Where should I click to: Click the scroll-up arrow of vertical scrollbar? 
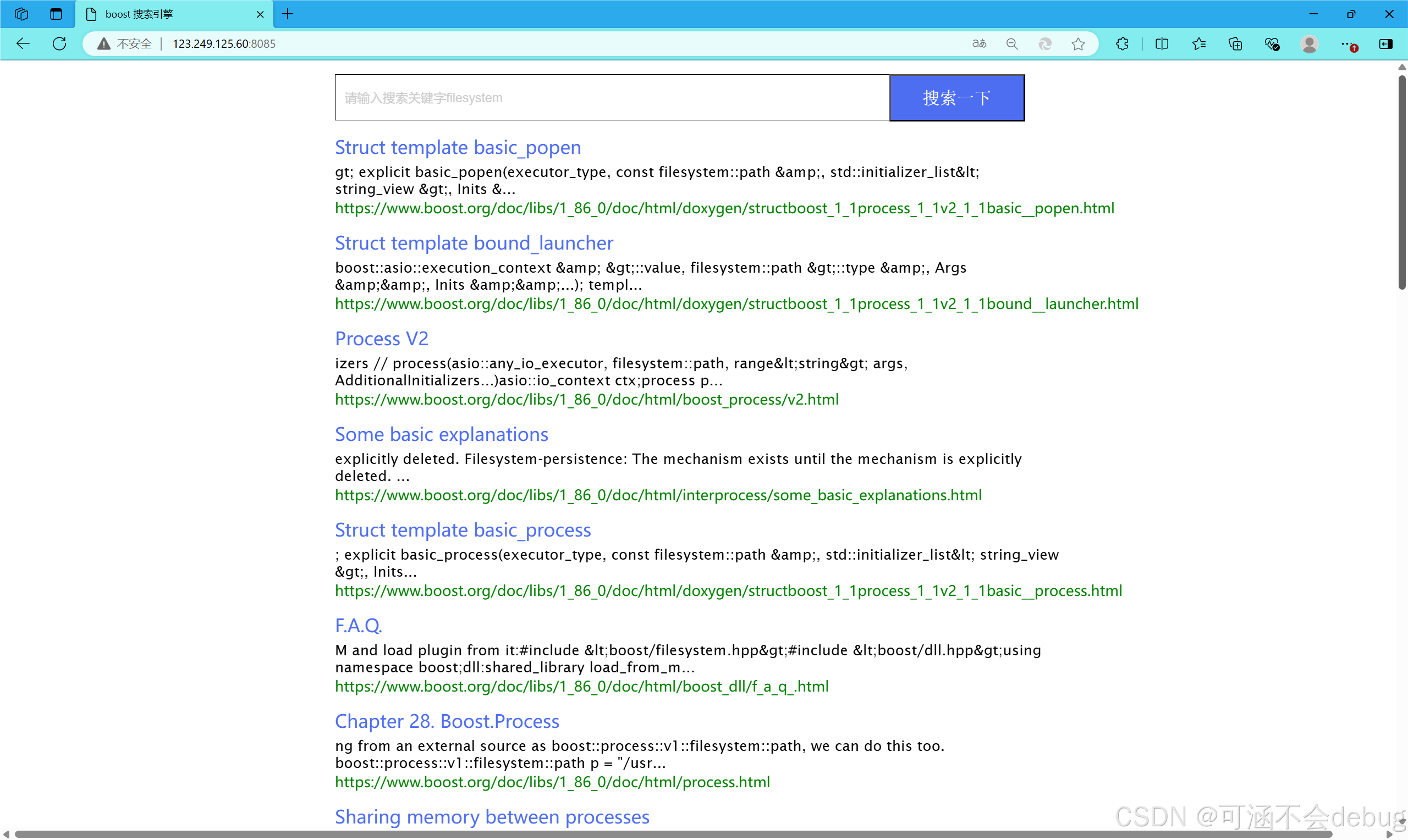pyautogui.click(x=1402, y=68)
